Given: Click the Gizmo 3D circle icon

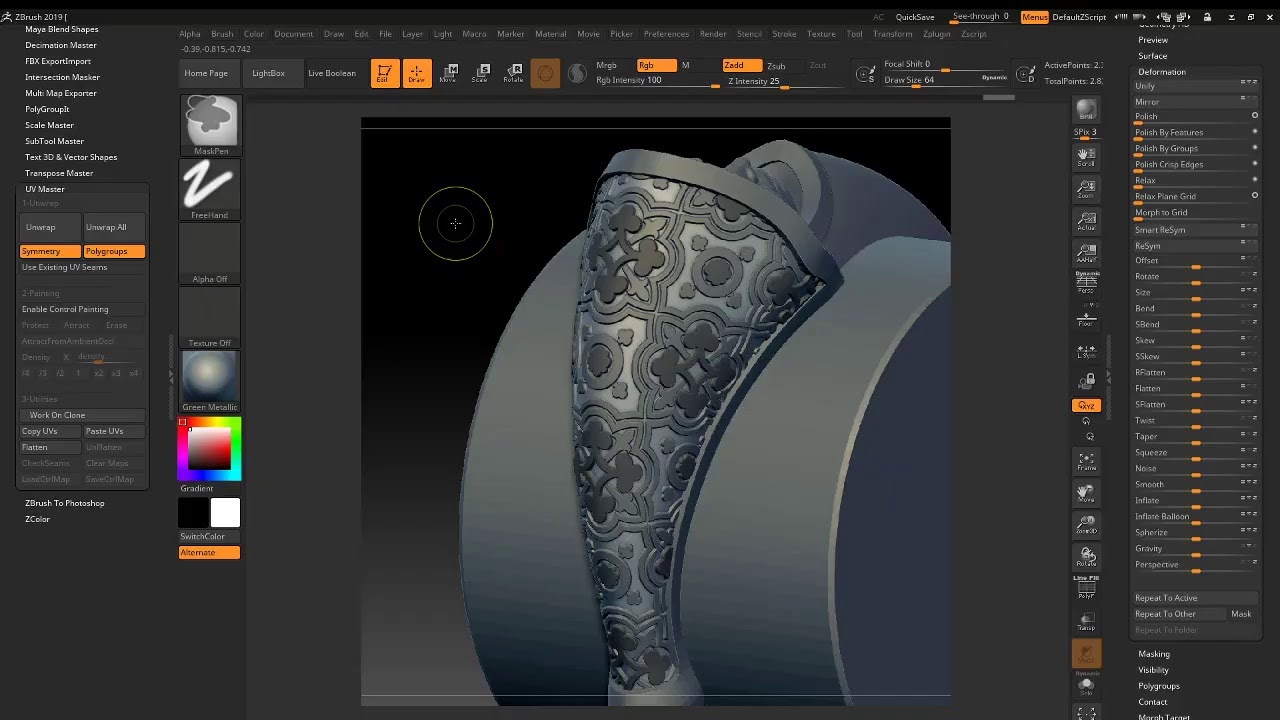Looking at the screenshot, I should pyautogui.click(x=545, y=73).
